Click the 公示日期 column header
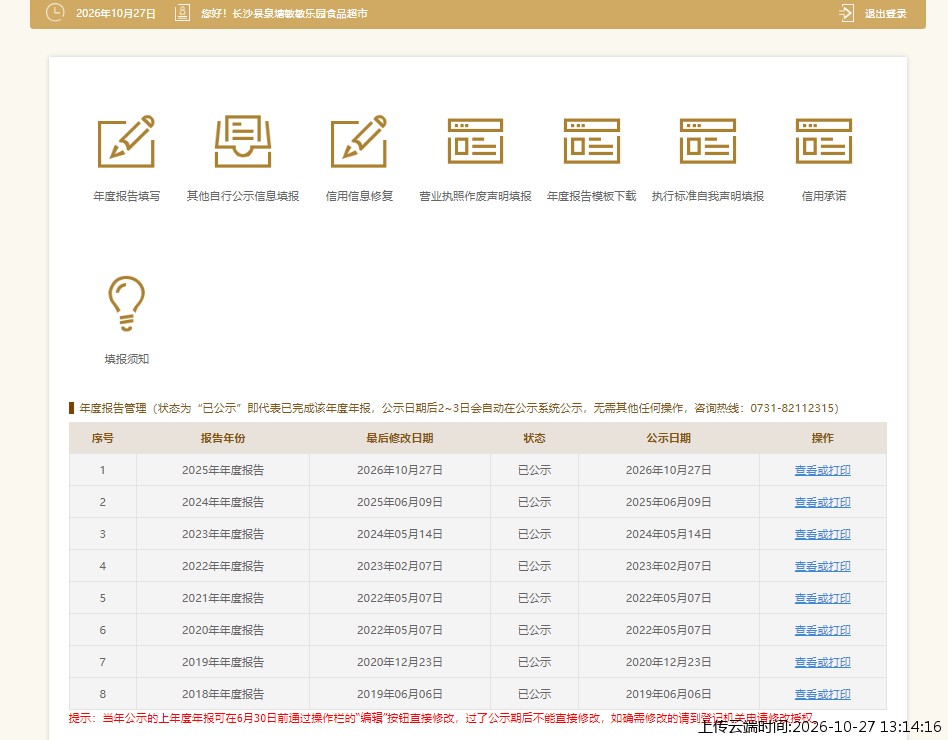 (x=668, y=438)
